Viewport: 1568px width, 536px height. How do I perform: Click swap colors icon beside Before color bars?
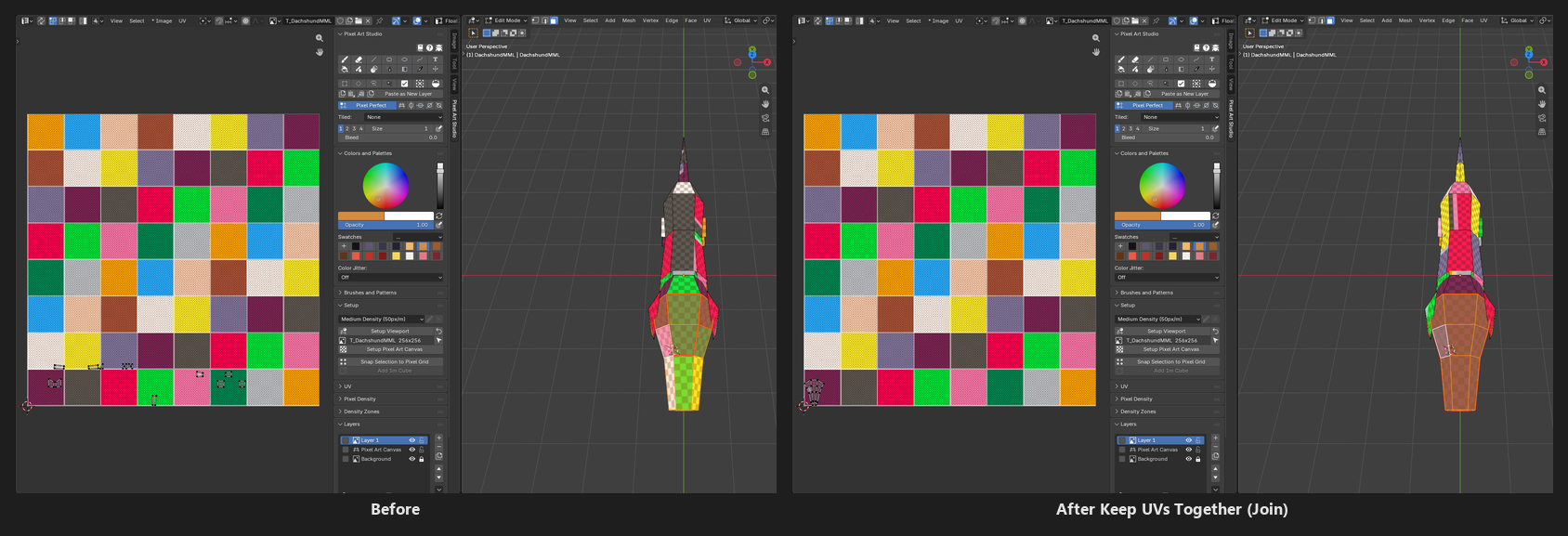coord(439,216)
